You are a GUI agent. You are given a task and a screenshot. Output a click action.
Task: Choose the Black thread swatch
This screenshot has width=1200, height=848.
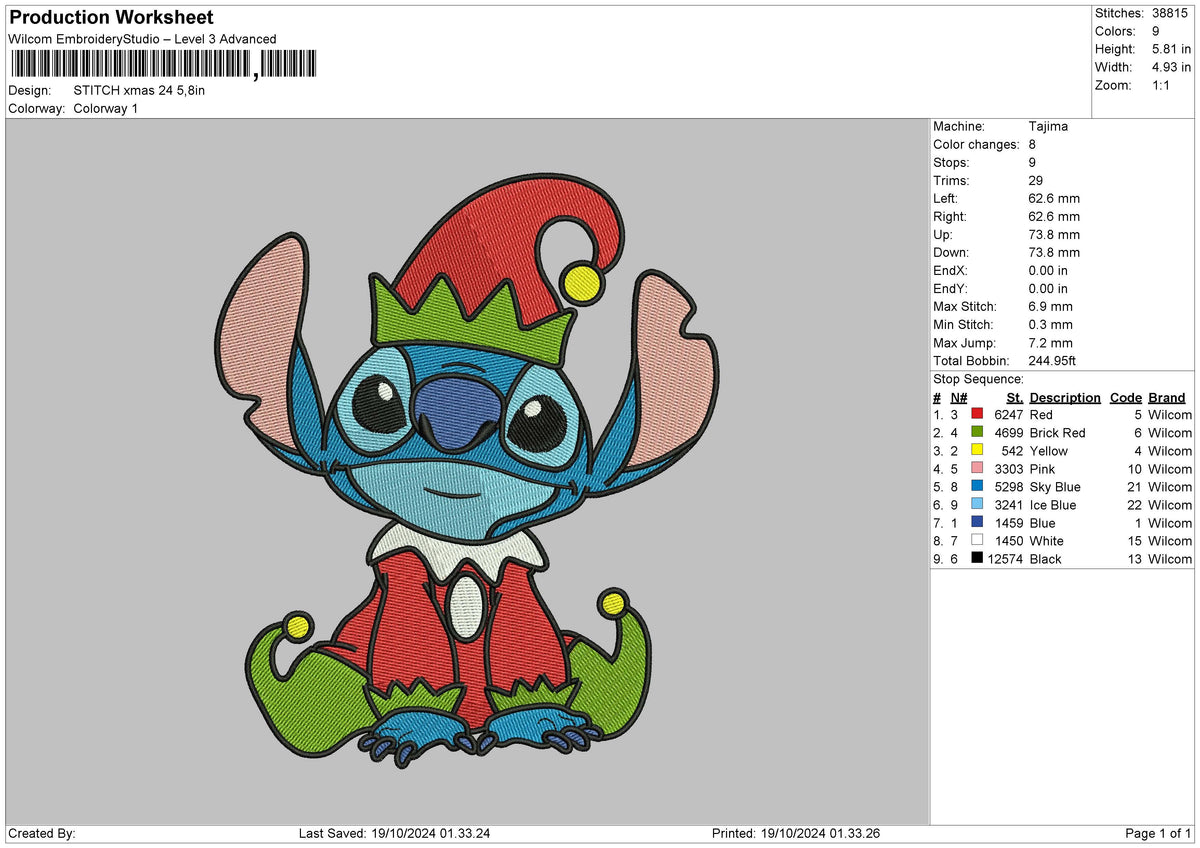pyautogui.click(x=977, y=558)
